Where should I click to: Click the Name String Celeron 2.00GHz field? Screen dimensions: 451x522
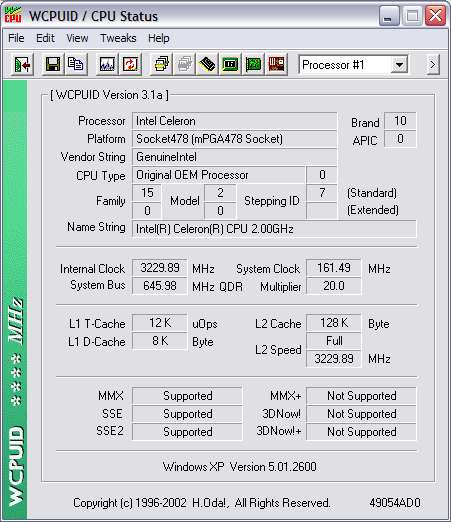click(x=274, y=229)
